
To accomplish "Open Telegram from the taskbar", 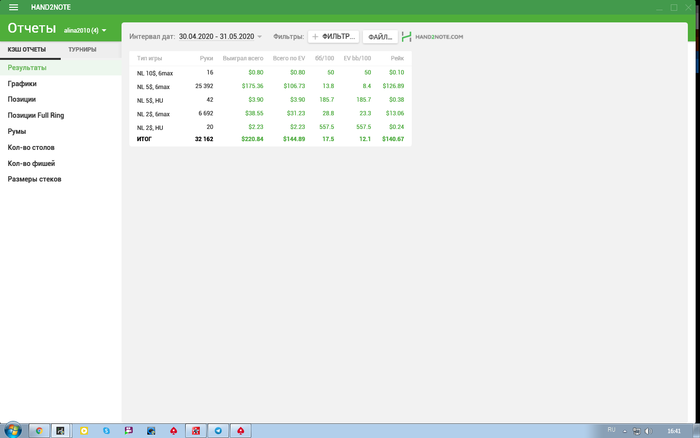I will tap(218, 430).
